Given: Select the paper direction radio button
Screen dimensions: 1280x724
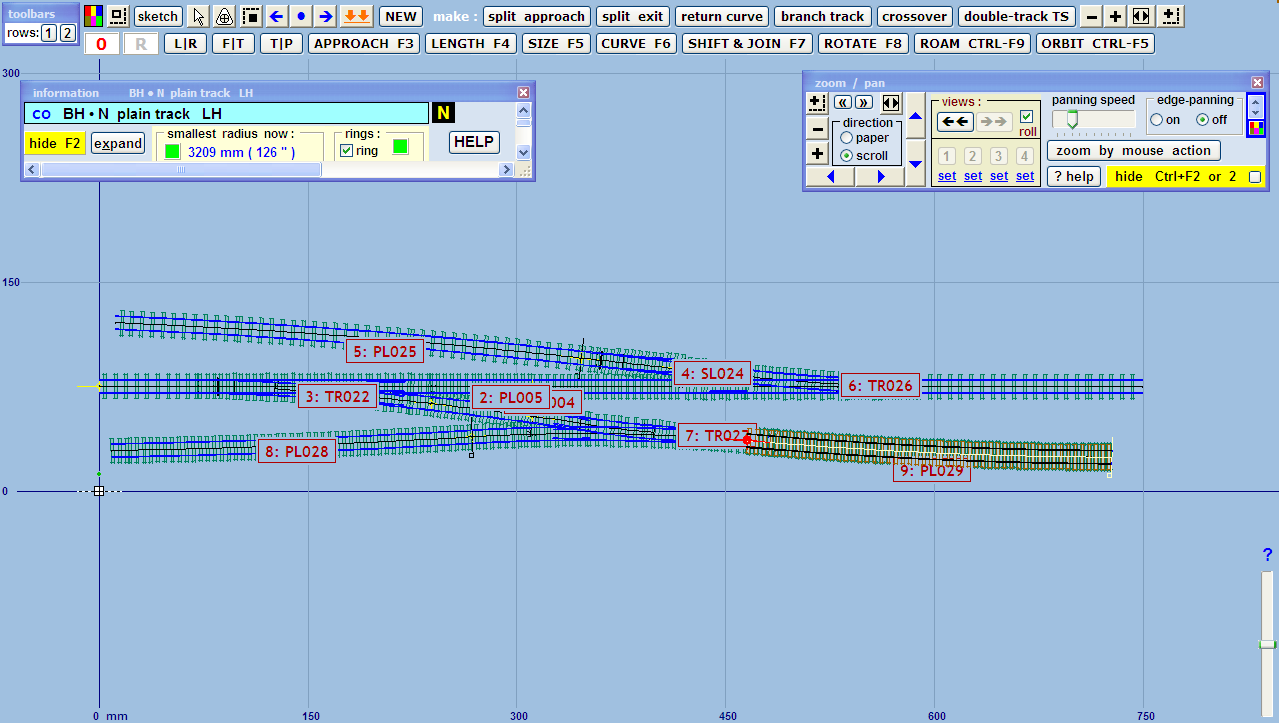Looking at the screenshot, I should (x=847, y=138).
